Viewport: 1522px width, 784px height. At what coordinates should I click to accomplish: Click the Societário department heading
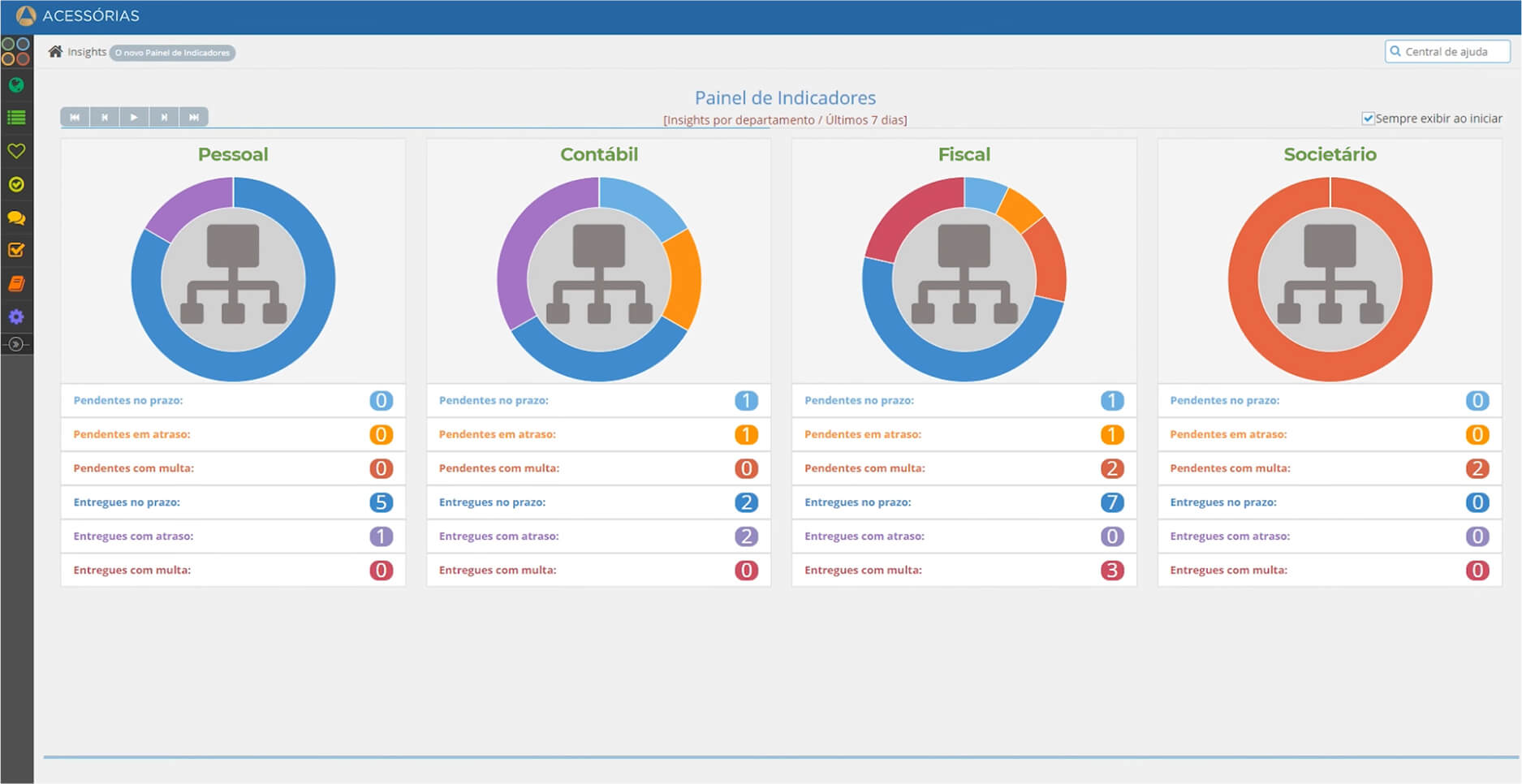tap(1330, 154)
